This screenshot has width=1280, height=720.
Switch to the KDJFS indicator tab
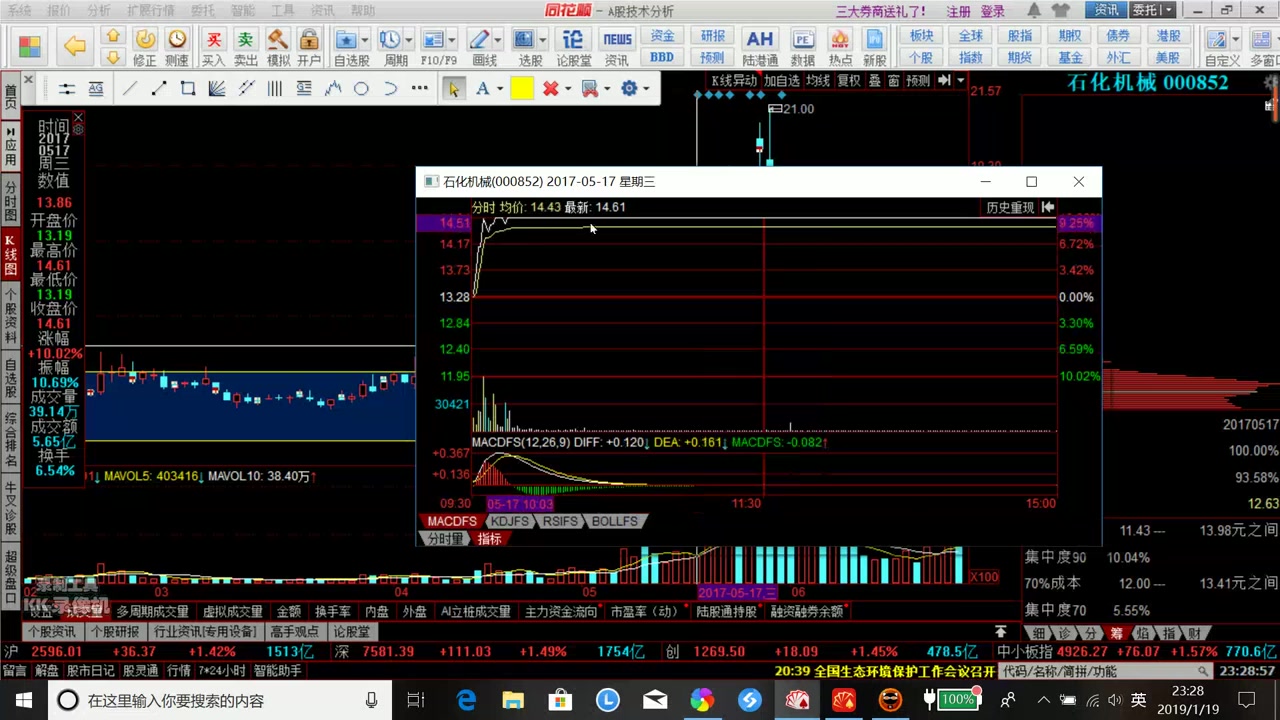(509, 521)
